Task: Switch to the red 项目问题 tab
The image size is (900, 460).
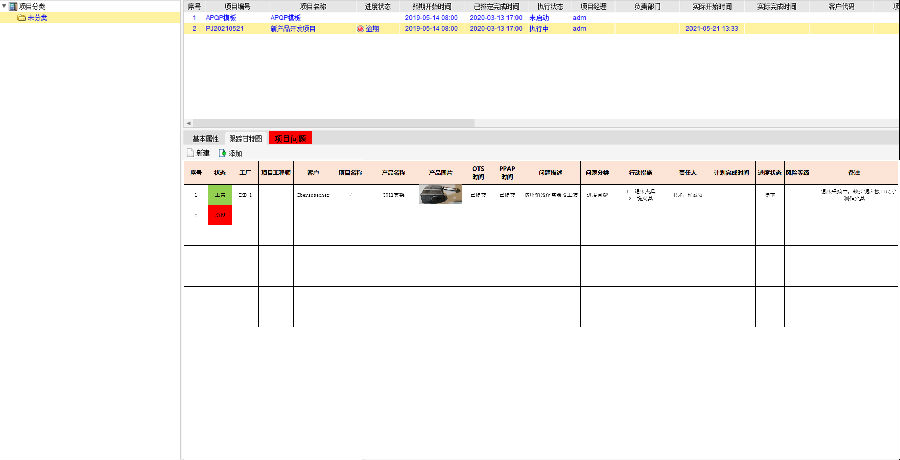Action: pyautogui.click(x=290, y=138)
